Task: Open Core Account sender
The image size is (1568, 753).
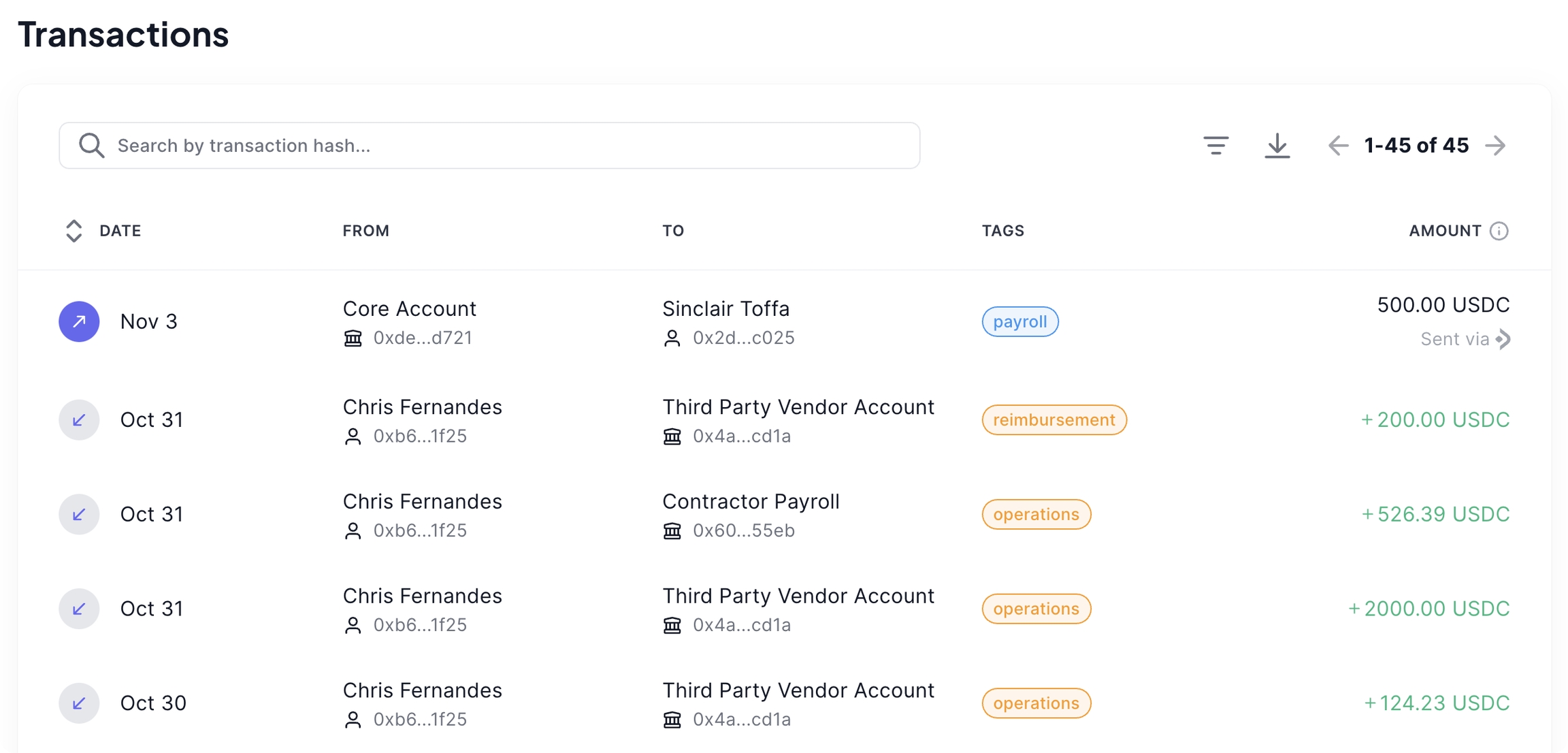Action: [409, 308]
